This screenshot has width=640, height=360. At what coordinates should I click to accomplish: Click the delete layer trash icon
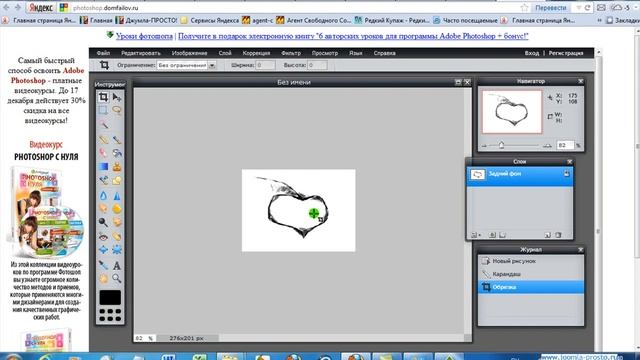tap(558, 235)
